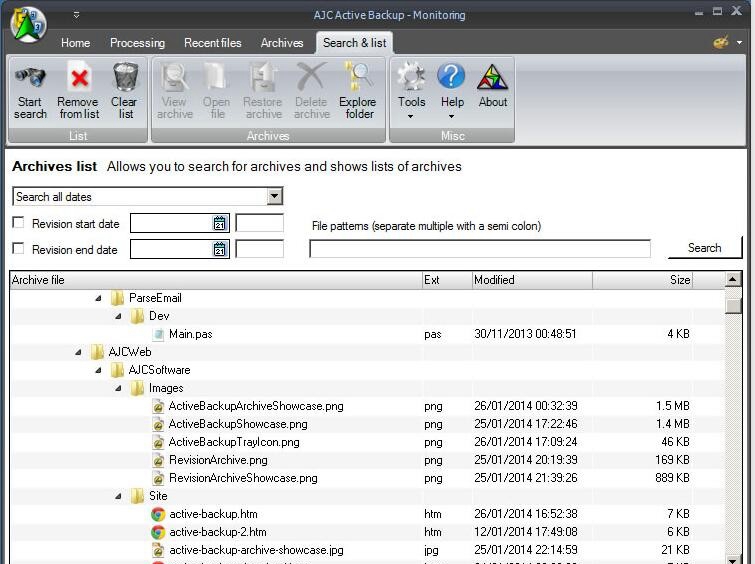Click the icon beside RevisionArchive.png
Viewport: 755px width, 564px height.
click(x=158, y=460)
